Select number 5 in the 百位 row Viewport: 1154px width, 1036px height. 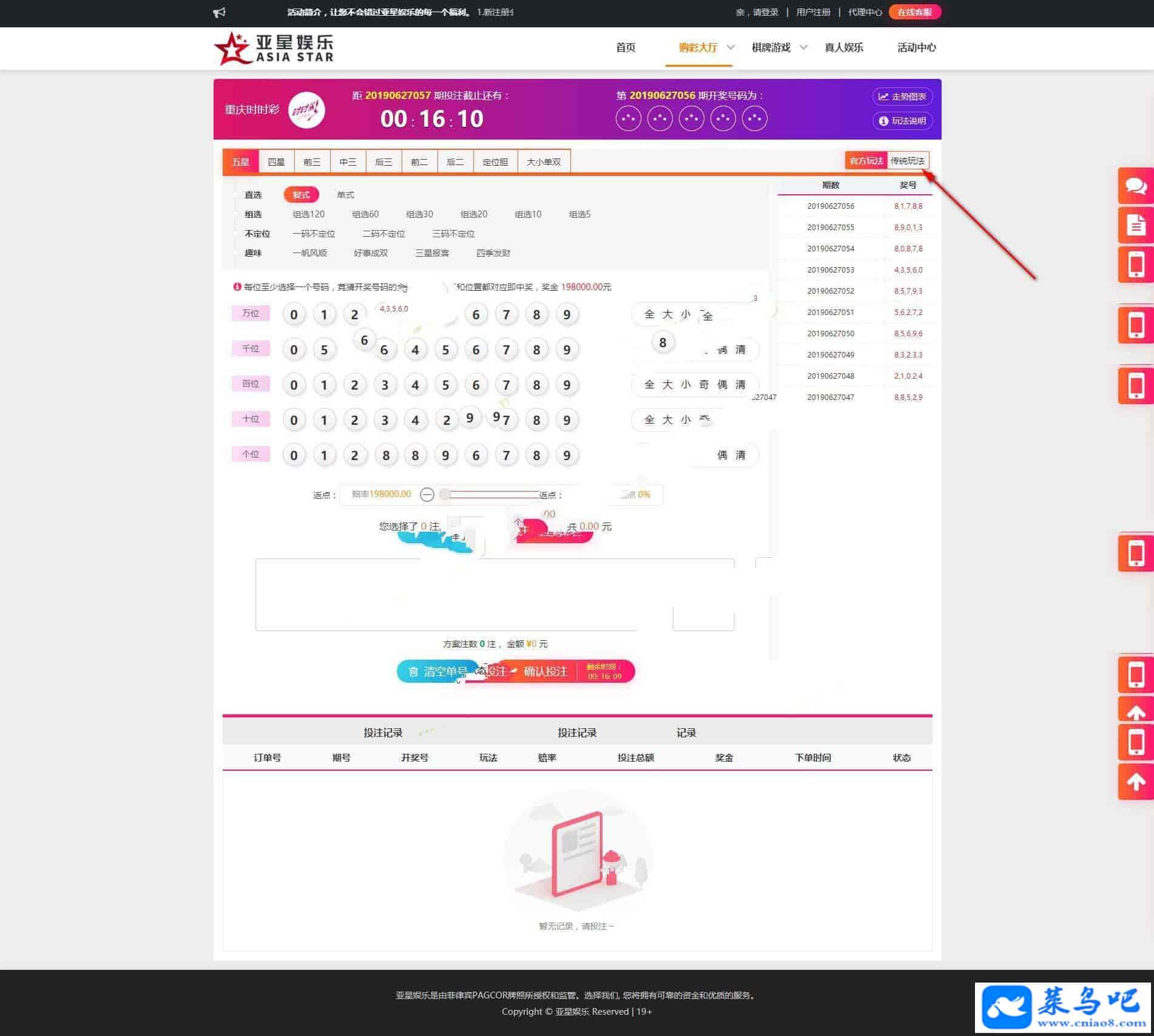[446, 385]
